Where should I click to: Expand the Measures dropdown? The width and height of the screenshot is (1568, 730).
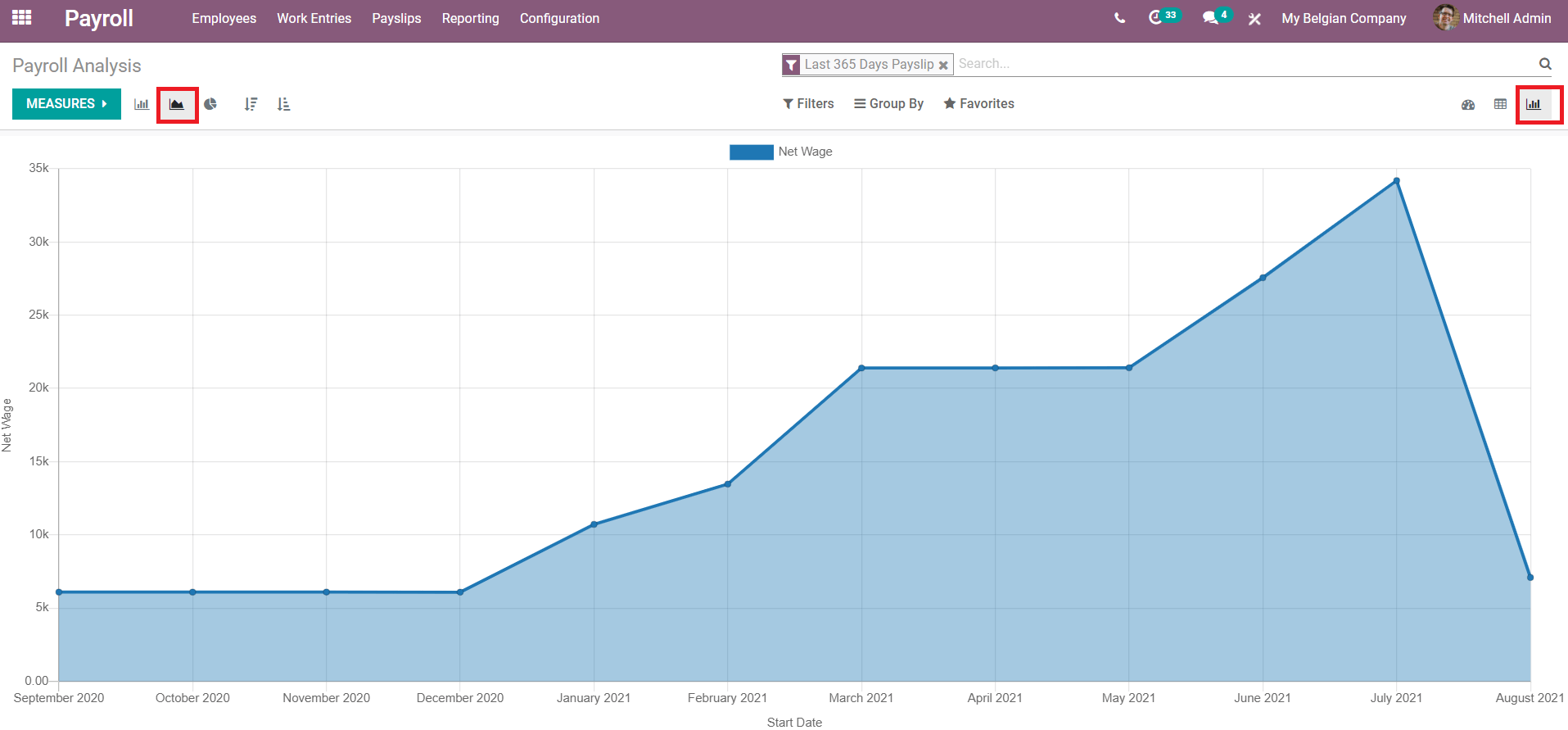click(x=66, y=104)
